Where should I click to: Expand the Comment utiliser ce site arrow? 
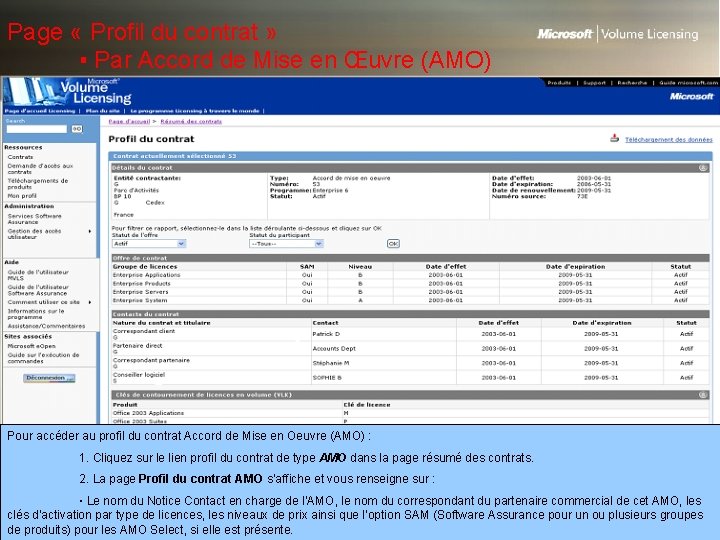90,302
